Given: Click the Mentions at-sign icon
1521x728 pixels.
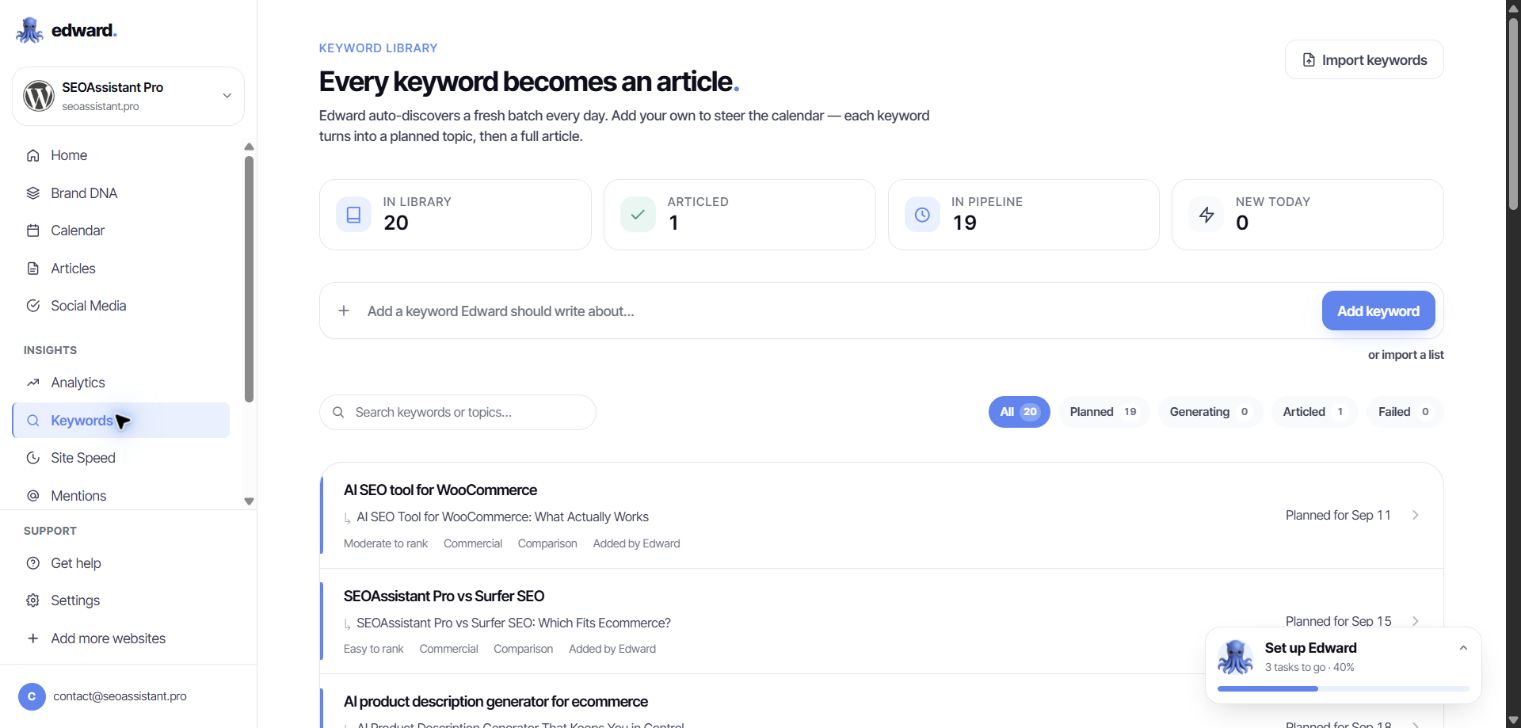Looking at the screenshot, I should 33,495.
